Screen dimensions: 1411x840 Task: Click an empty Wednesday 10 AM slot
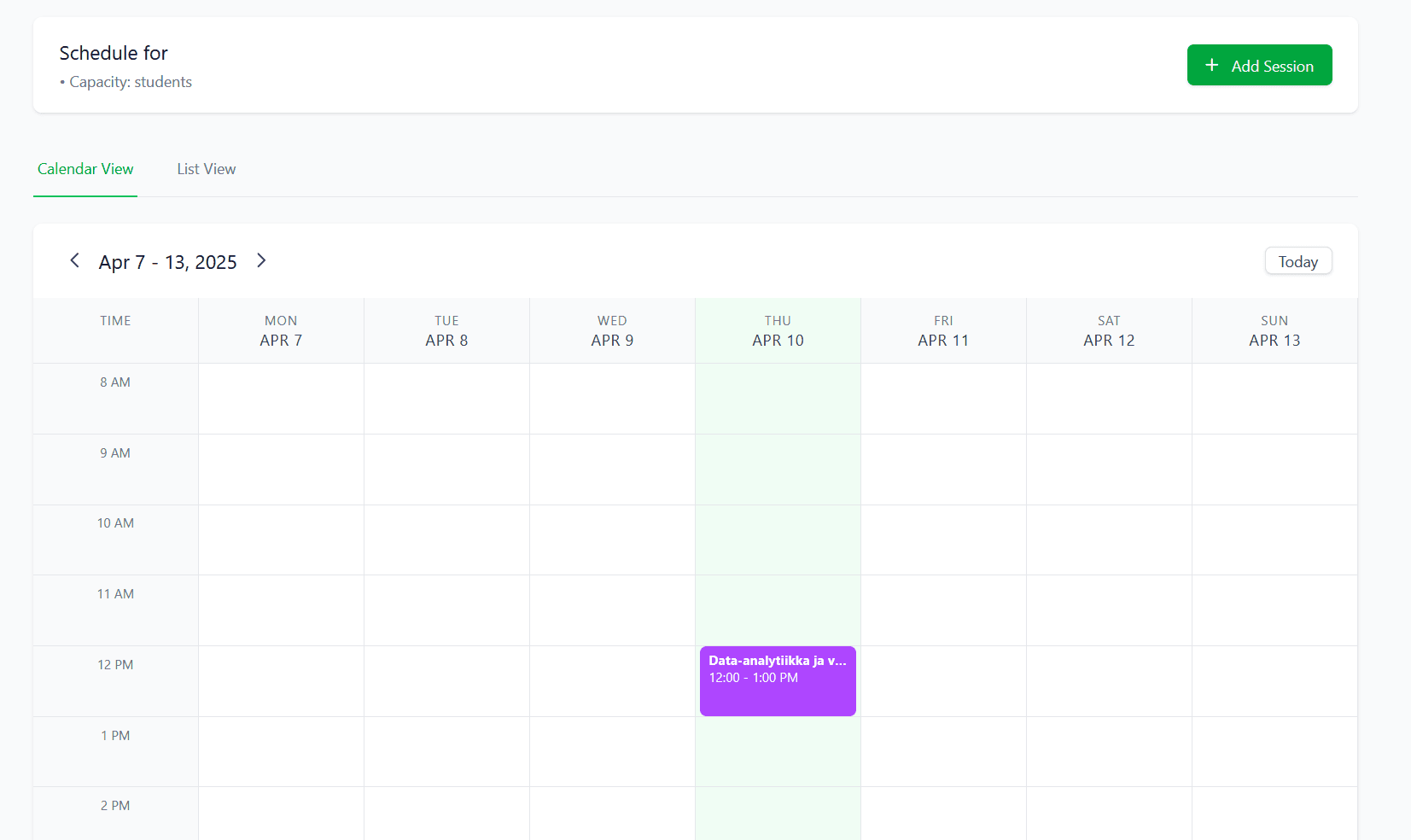tap(612, 540)
